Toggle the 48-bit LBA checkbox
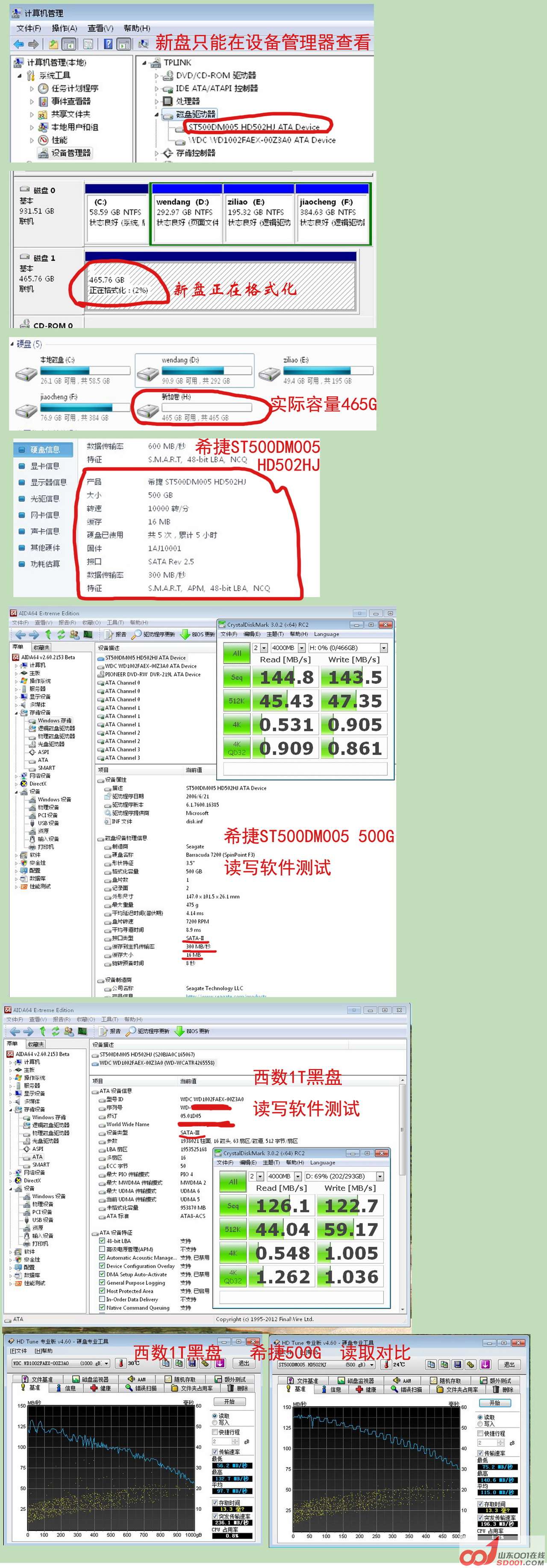Screen dimensions: 547x1568 pos(102,1240)
